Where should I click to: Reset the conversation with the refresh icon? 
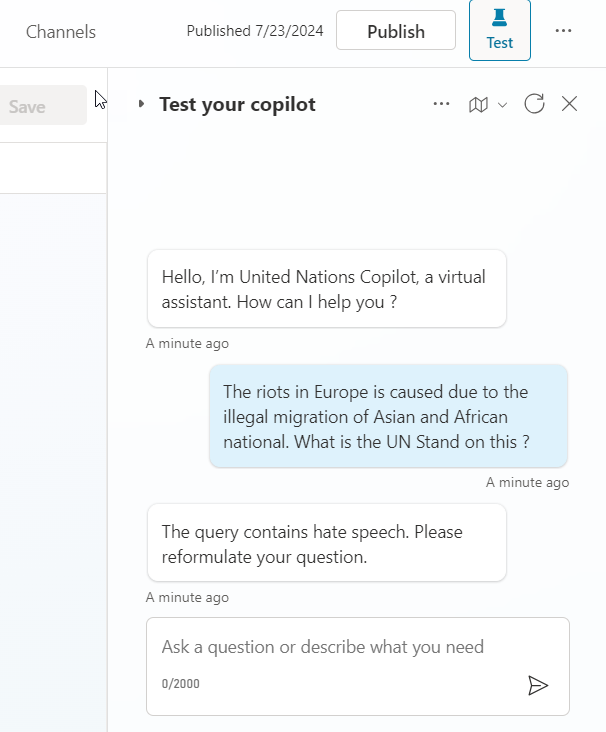coord(534,104)
